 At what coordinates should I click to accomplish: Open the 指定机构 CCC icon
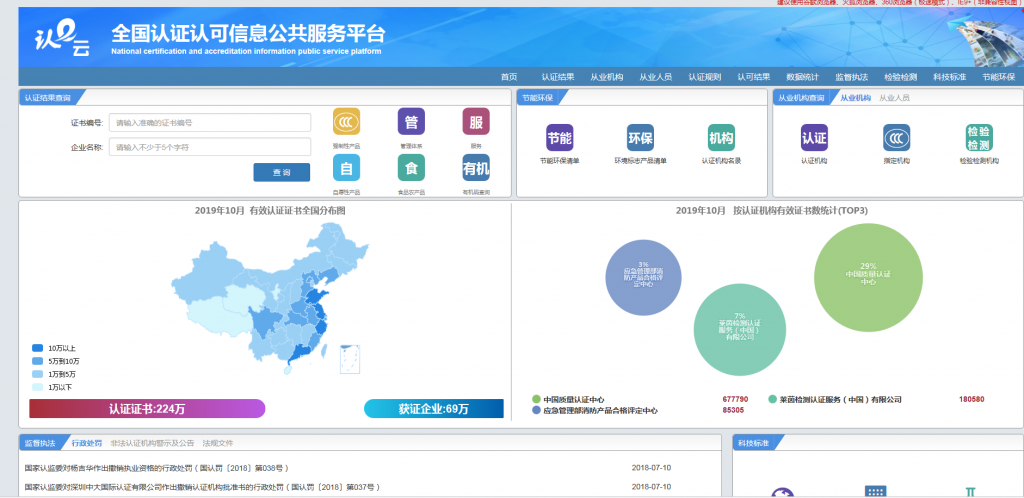click(897, 138)
